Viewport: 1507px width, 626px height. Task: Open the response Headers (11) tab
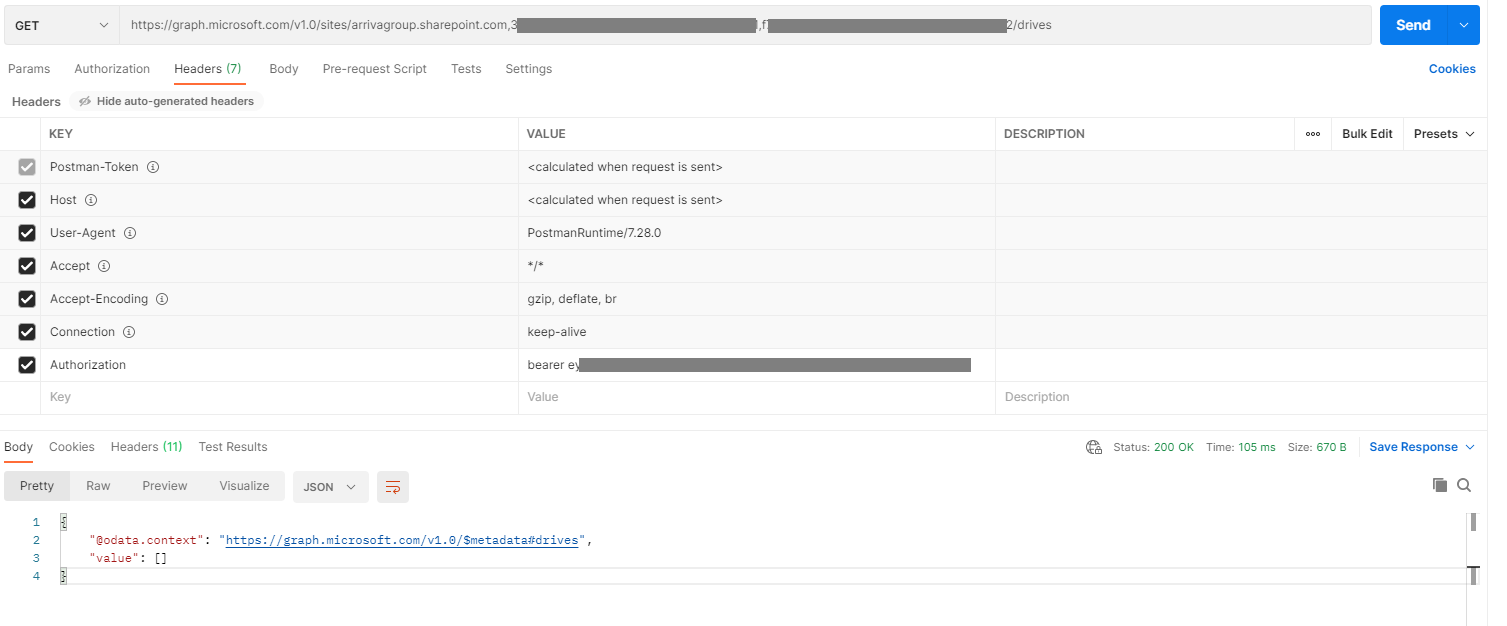pyautogui.click(x=147, y=447)
